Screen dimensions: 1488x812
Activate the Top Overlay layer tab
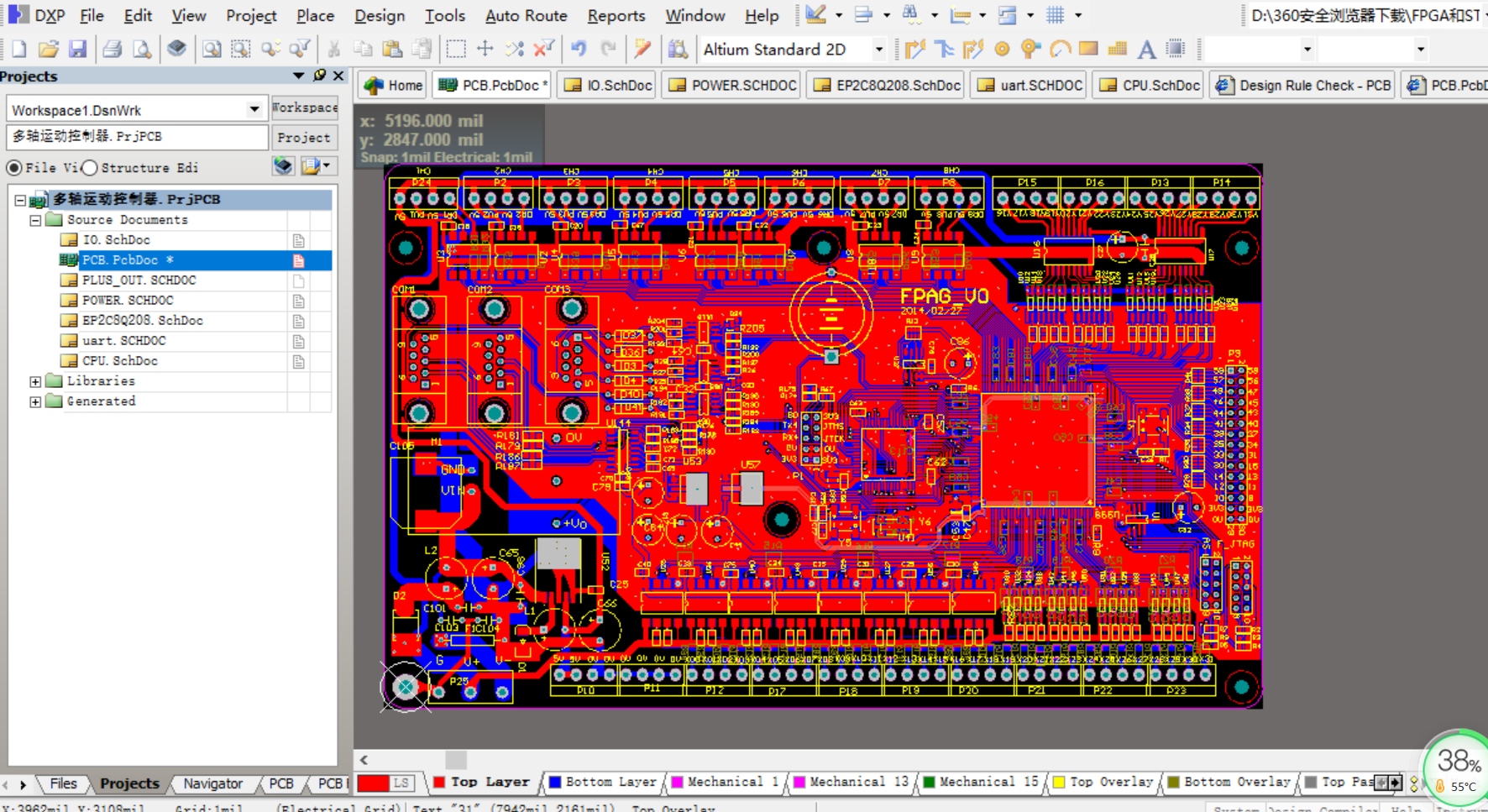tap(1103, 782)
